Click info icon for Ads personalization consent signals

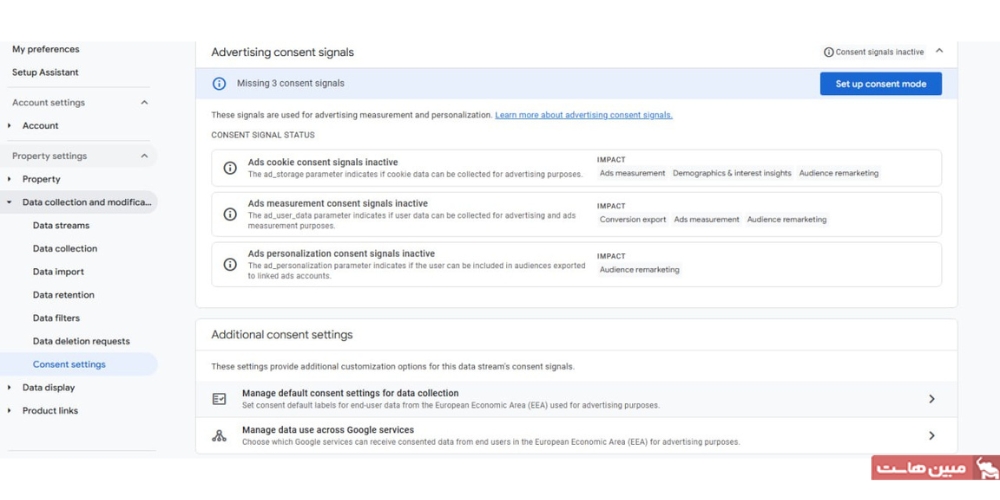pyautogui.click(x=230, y=264)
